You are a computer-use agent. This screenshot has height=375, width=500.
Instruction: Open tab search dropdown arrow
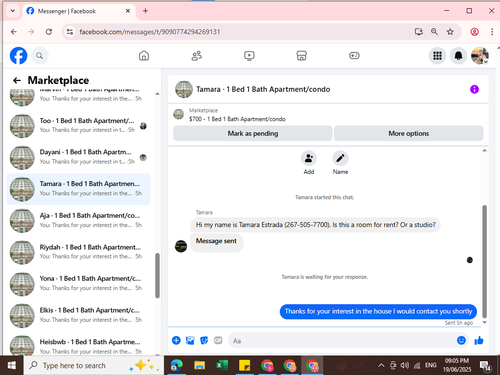point(13,11)
